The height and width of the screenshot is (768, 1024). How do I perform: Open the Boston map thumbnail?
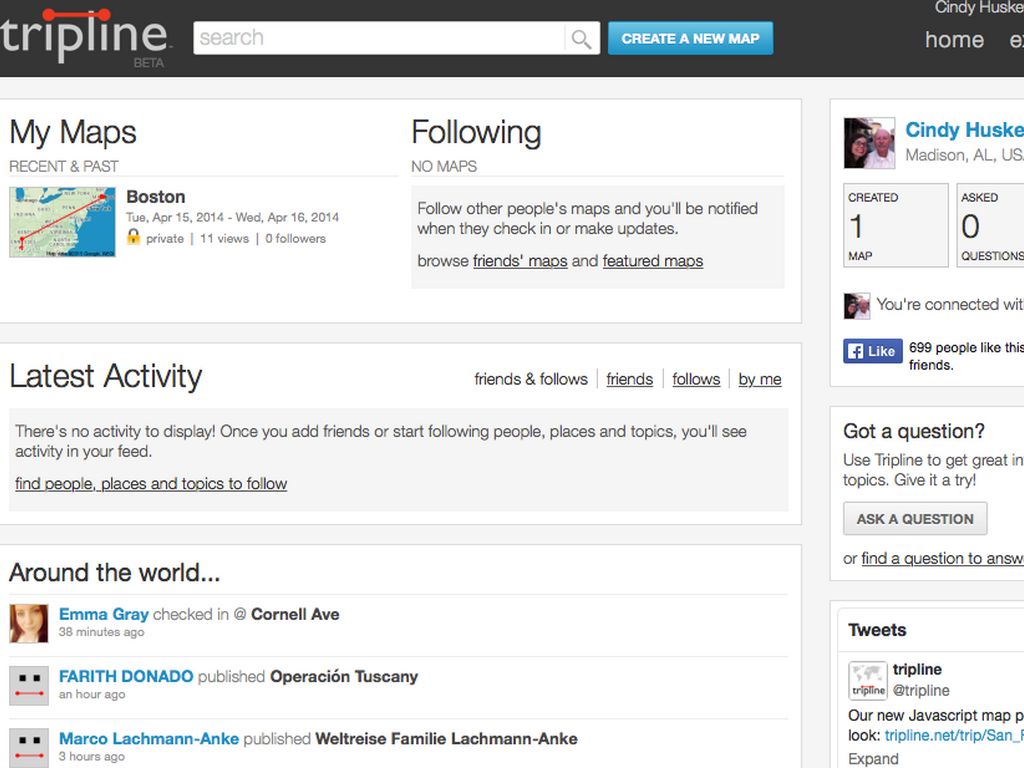[x=62, y=222]
